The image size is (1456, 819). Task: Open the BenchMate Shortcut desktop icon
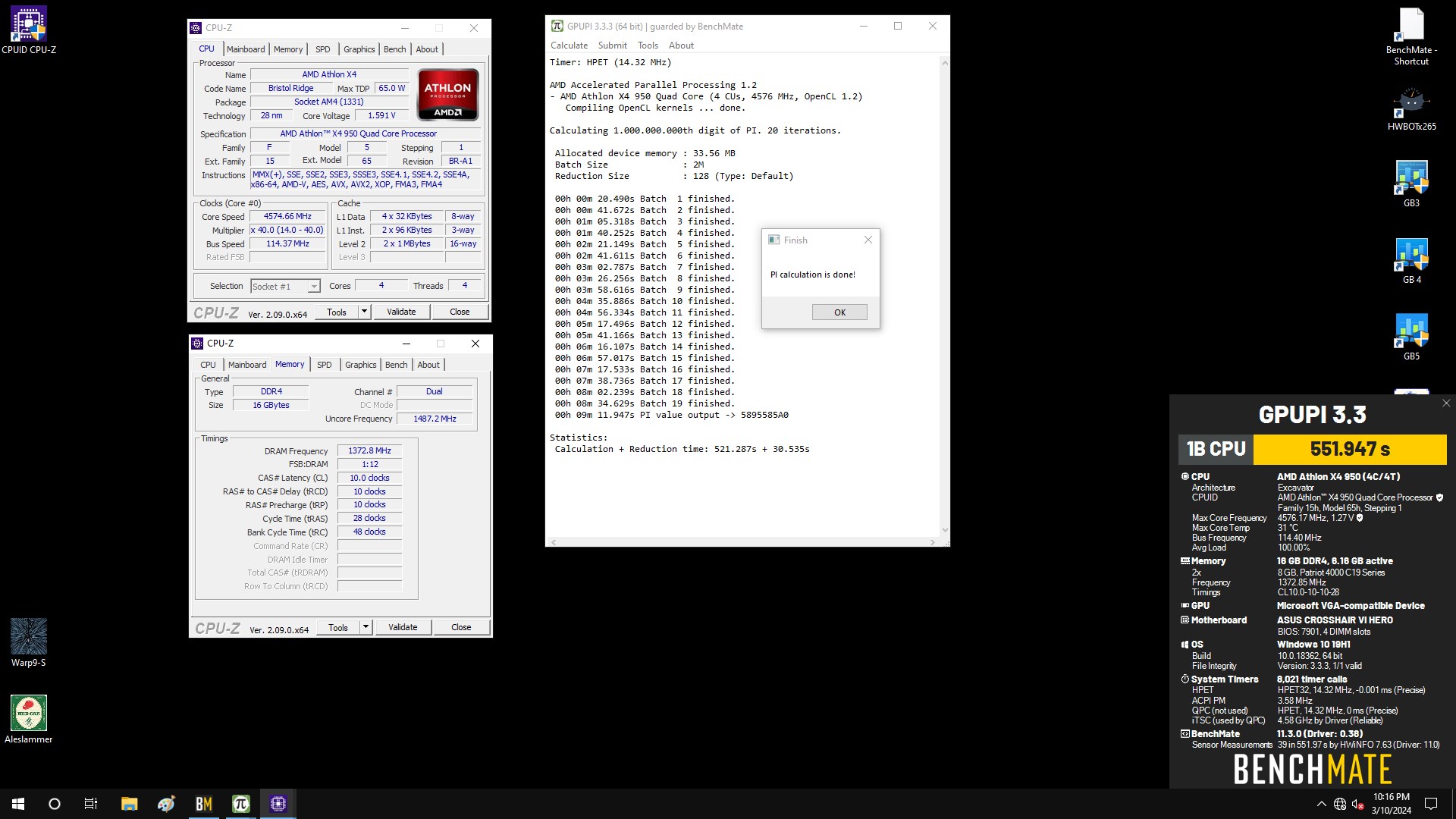point(1411,36)
